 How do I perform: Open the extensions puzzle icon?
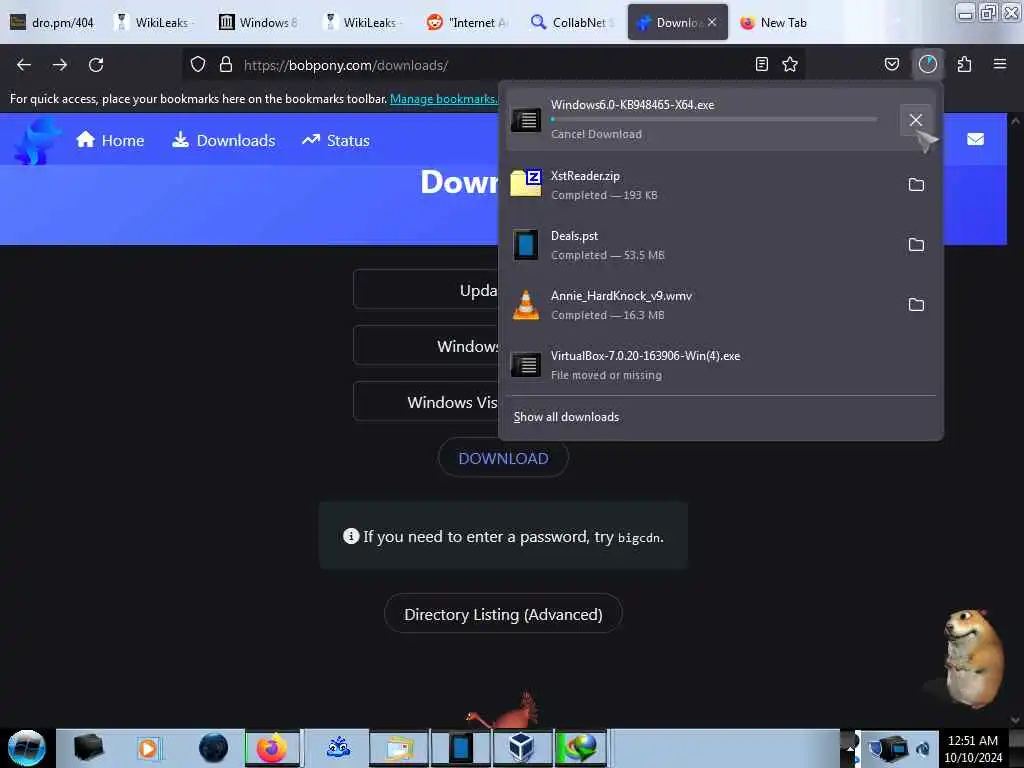point(964,64)
